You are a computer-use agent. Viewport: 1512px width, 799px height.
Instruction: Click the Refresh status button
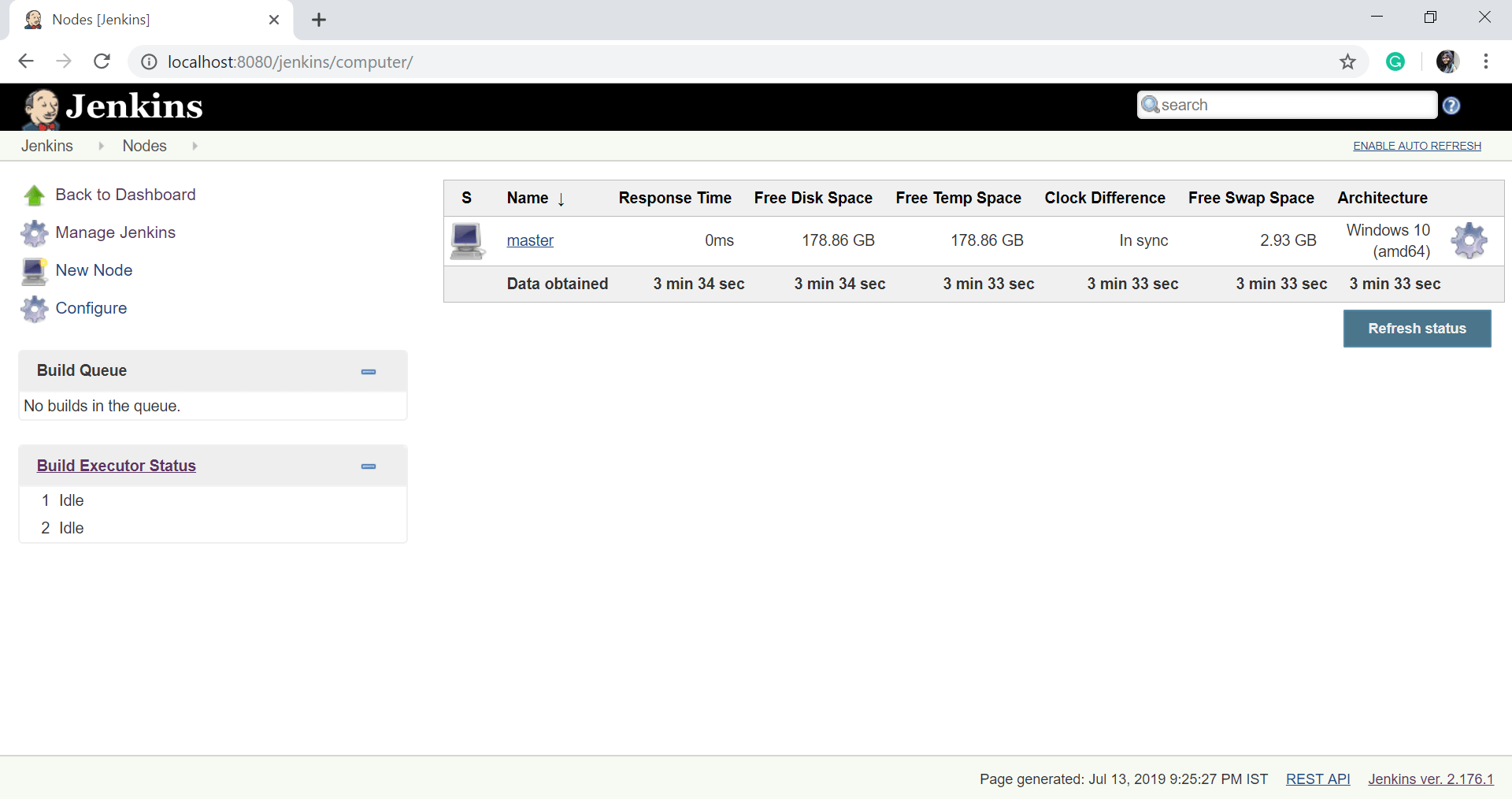(1417, 329)
